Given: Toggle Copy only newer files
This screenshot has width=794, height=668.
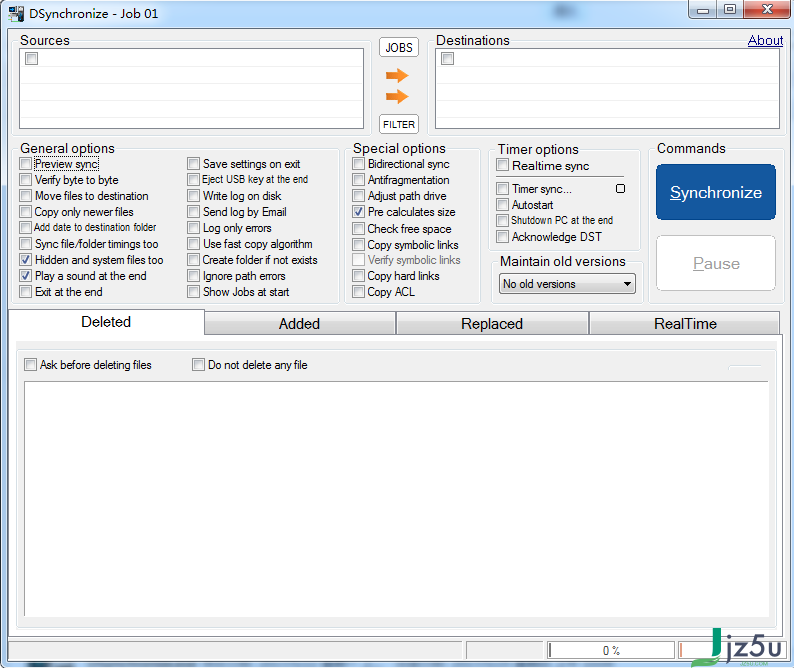Looking at the screenshot, I should coord(26,212).
